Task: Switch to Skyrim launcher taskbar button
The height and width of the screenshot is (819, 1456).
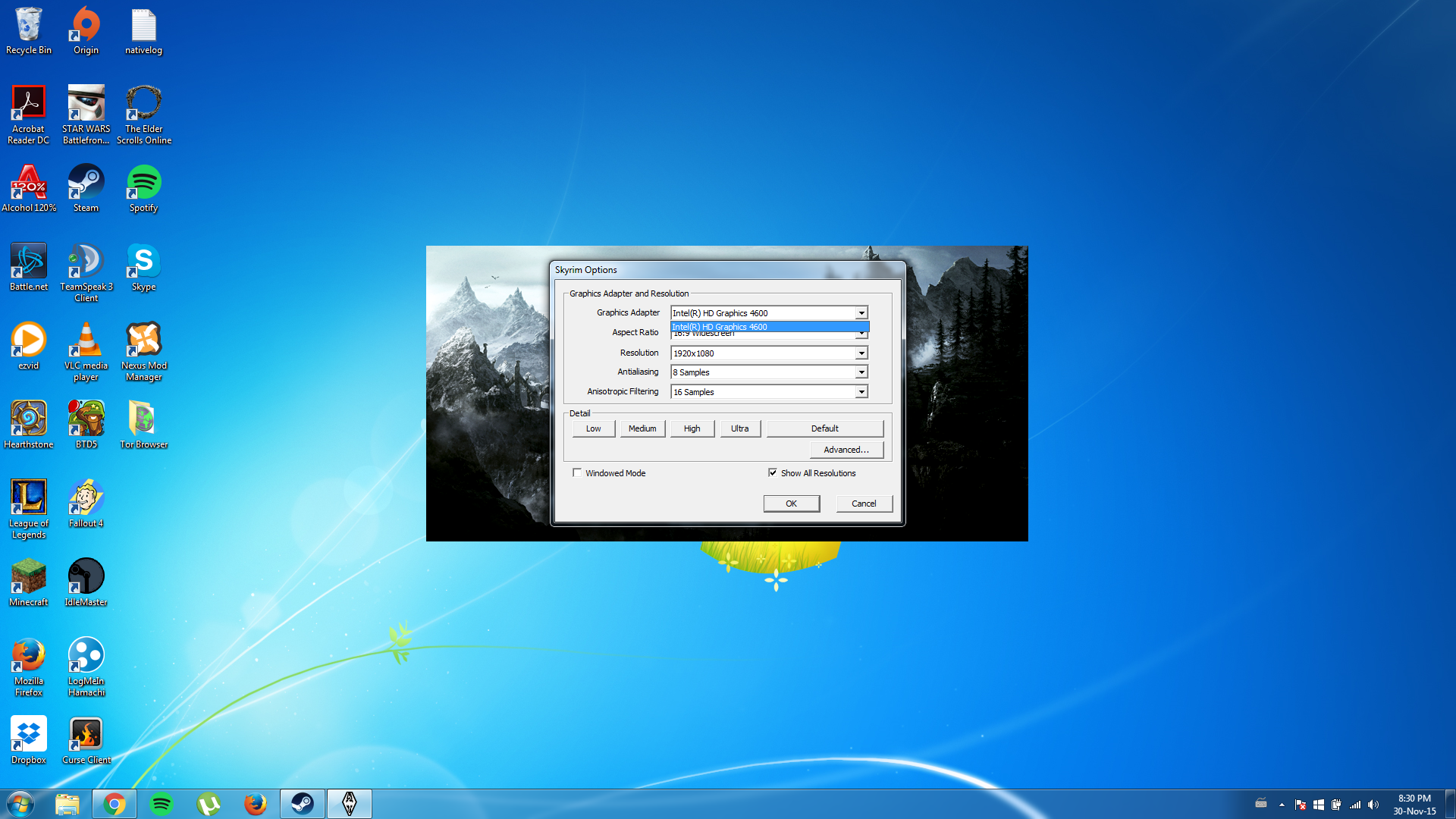Action: coord(350,804)
